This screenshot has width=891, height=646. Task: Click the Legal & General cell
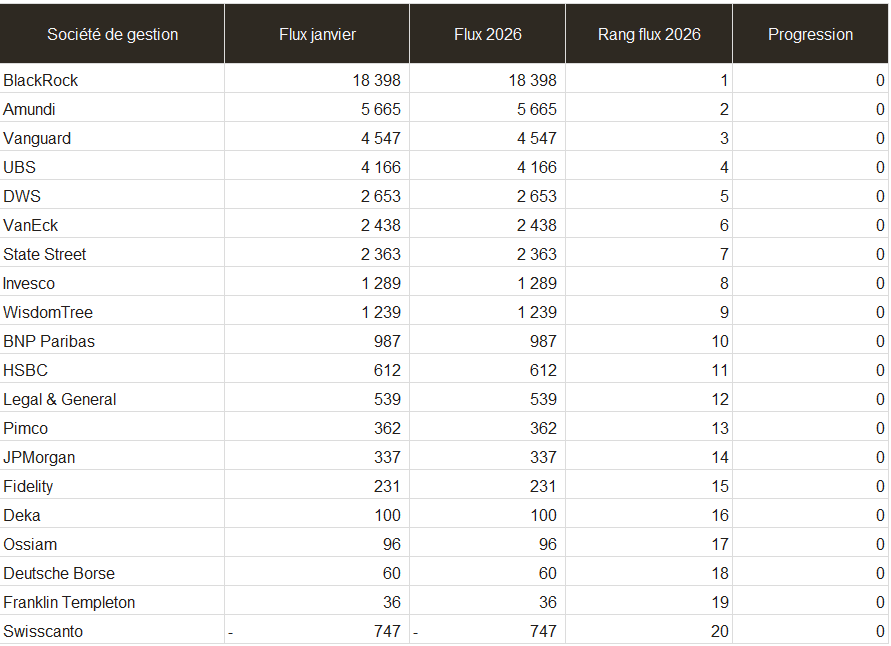(x=60, y=399)
